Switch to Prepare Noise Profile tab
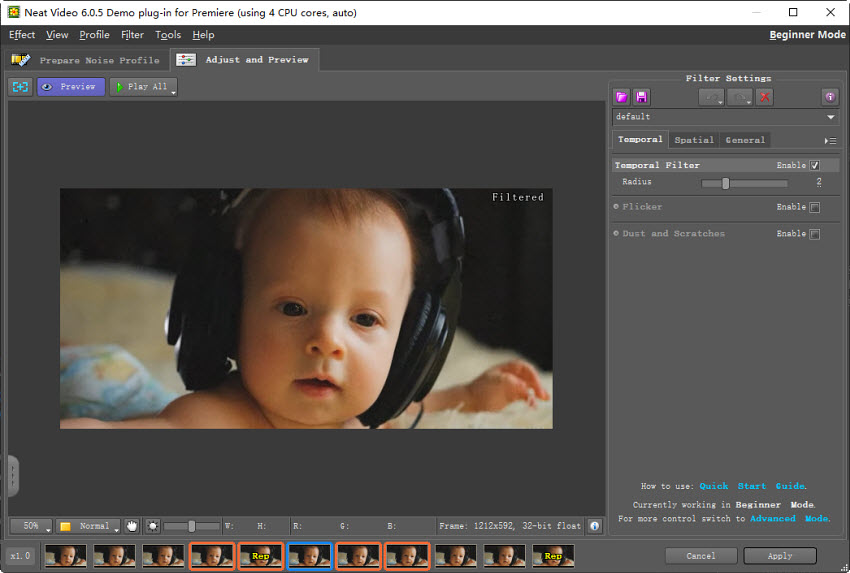 [87, 60]
